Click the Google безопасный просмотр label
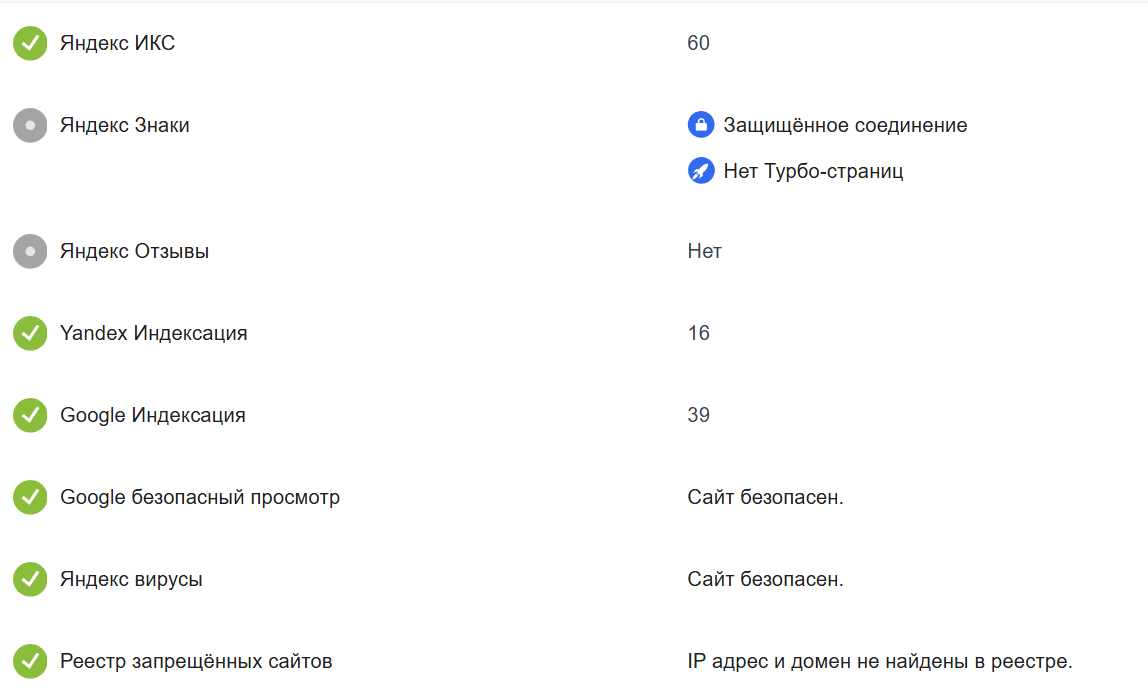1148x700 pixels. tap(200, 497)
